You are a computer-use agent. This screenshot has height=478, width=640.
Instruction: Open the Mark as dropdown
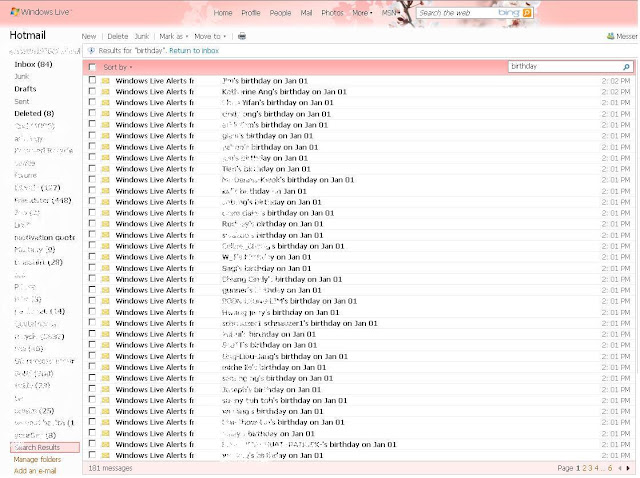coord(173,36)
